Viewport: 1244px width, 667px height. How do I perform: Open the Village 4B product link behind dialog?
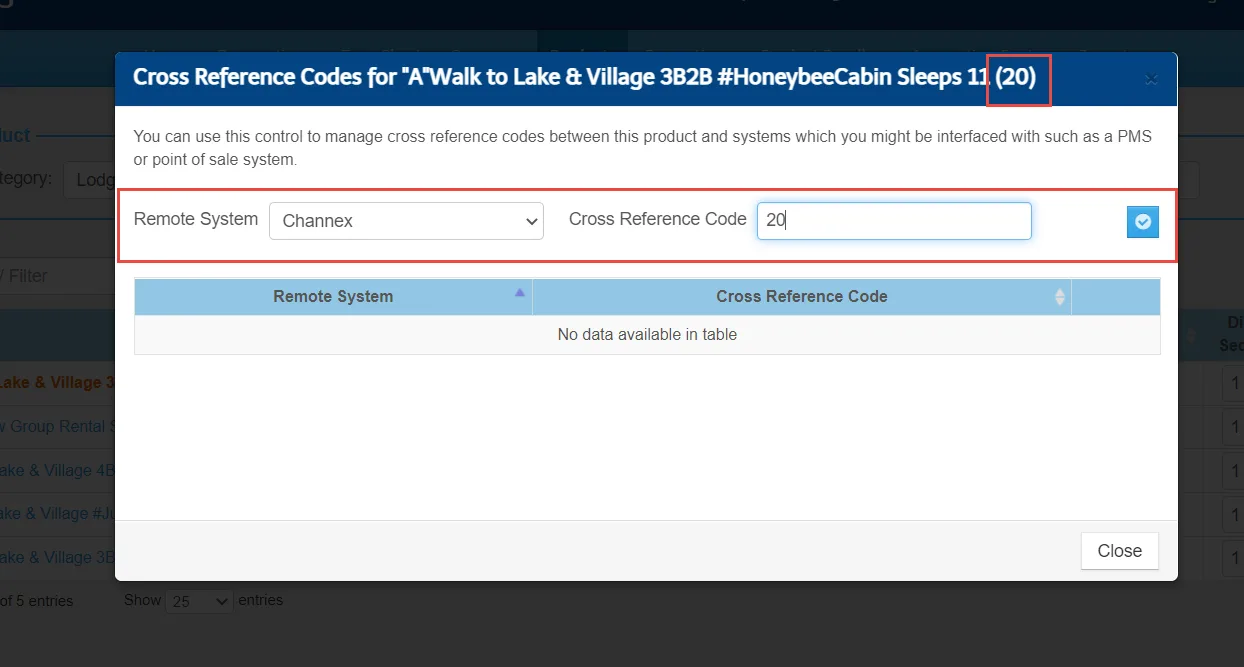click(57, 470)
